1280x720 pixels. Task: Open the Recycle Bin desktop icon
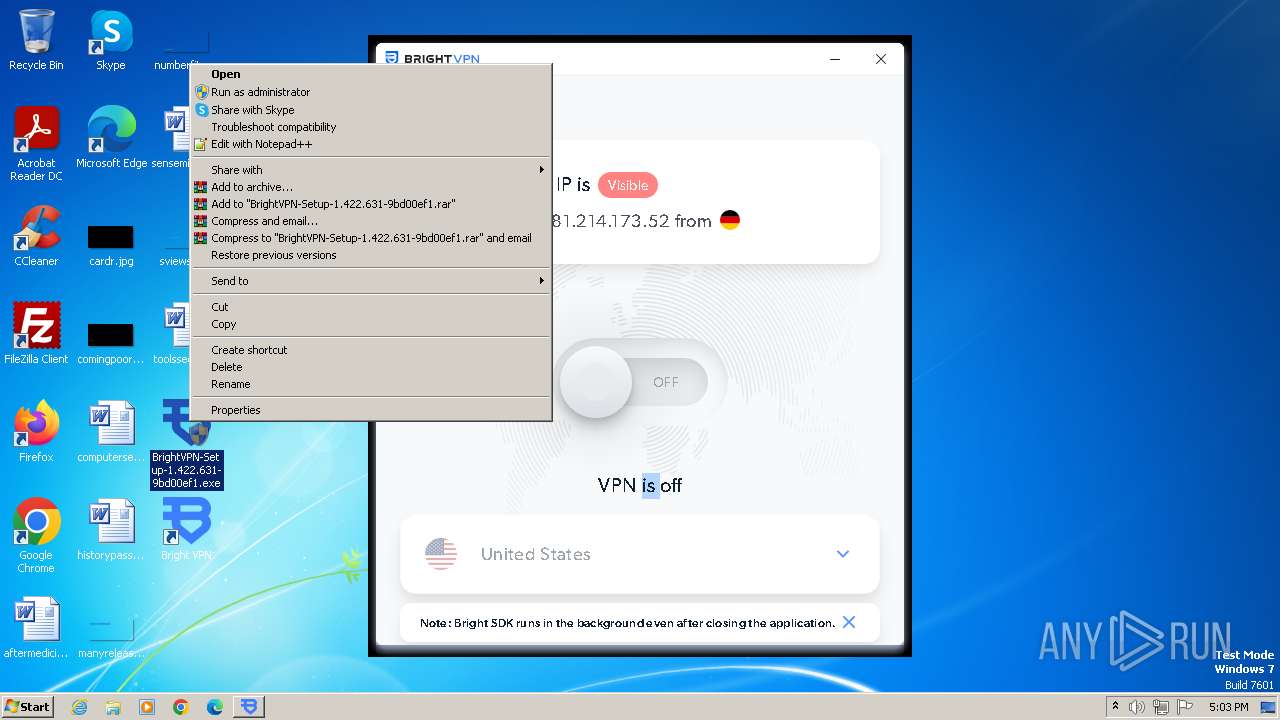click(36, 40)
